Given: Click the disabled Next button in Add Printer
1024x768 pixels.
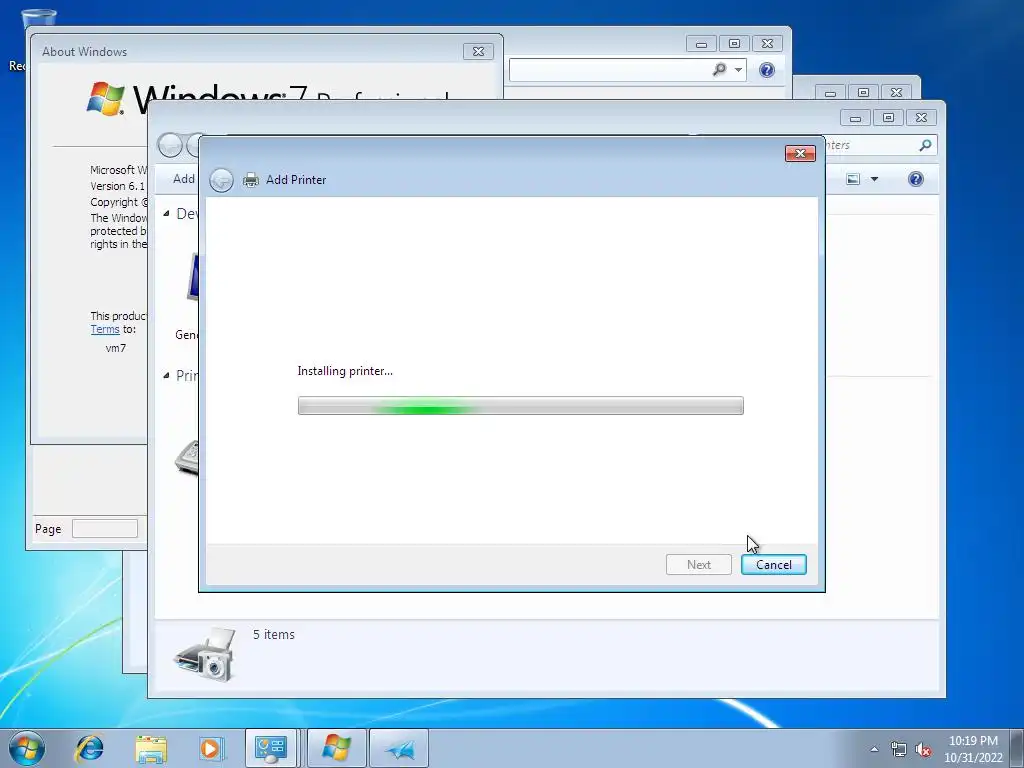Looking at the screenshot, I should (698, 565).
